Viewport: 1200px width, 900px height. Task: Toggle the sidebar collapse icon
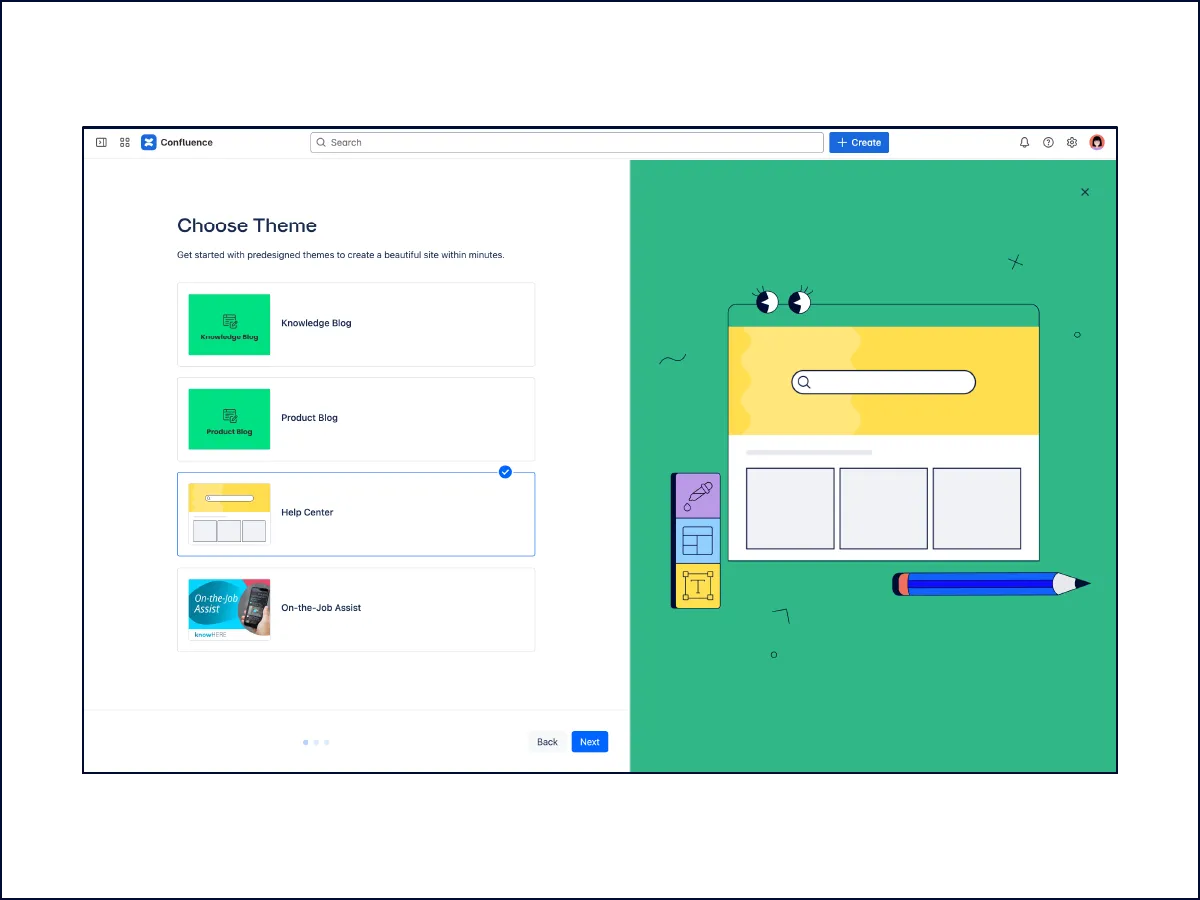[101, 143]
